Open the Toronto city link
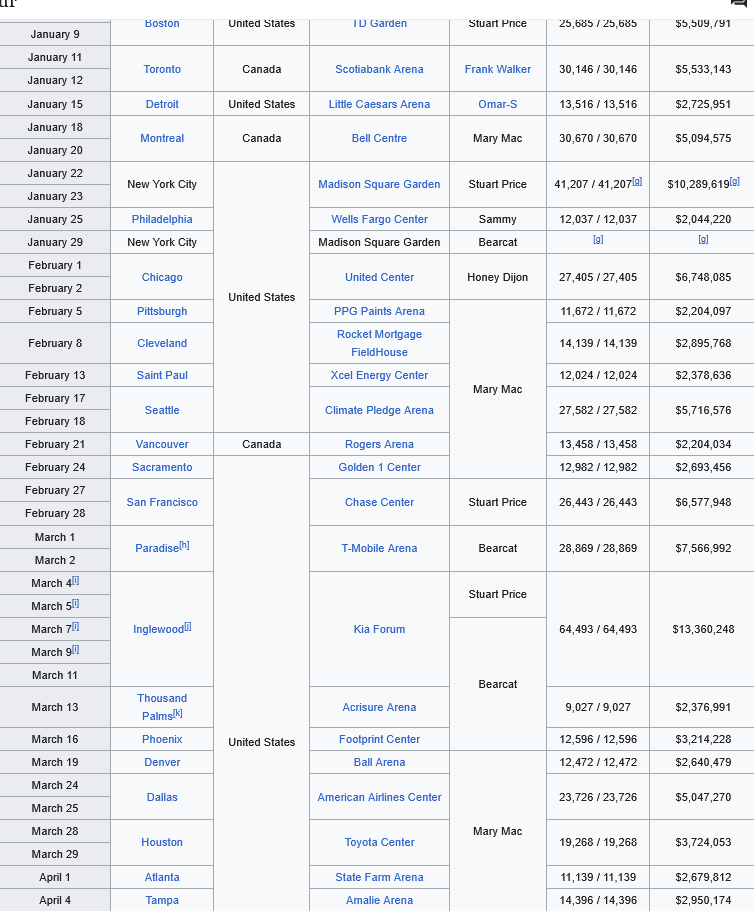Screen dimensions: 754x912 pos(162,69)
